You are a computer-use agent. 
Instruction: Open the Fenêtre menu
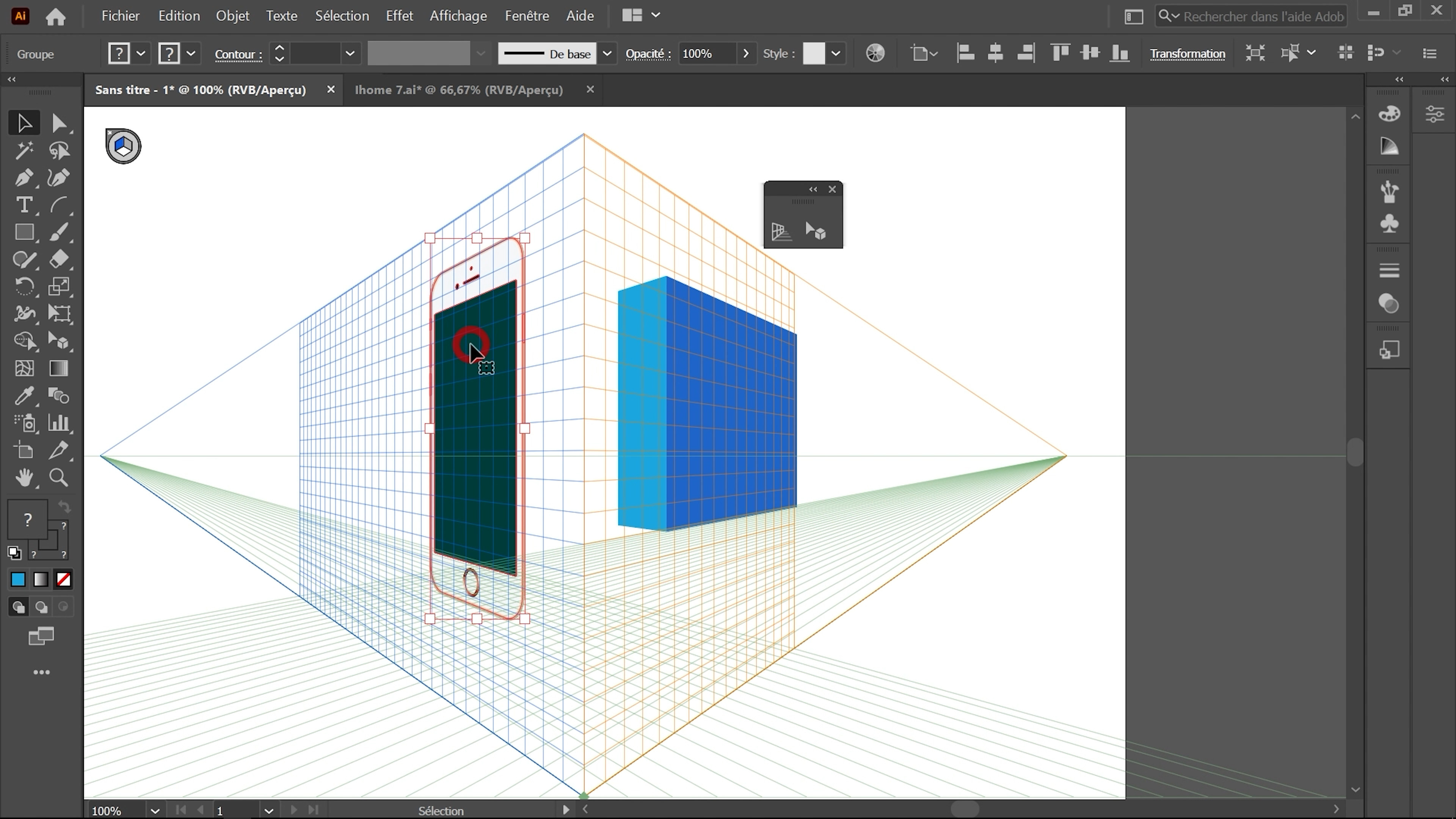point(527,16)
